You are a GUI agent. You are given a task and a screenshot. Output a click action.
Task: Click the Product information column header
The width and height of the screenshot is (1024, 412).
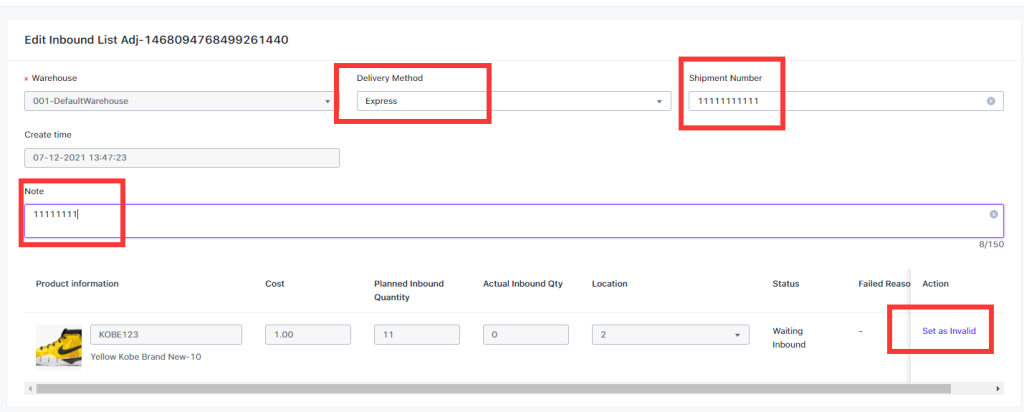[77, 284]
